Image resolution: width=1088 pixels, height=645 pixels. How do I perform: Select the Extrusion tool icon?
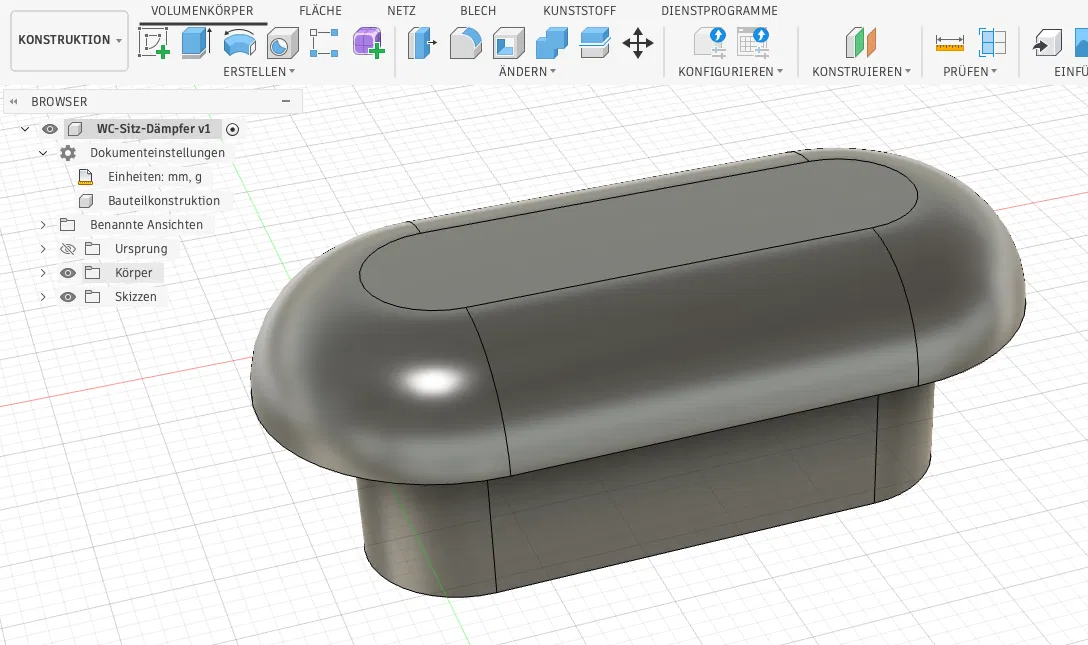196,43
